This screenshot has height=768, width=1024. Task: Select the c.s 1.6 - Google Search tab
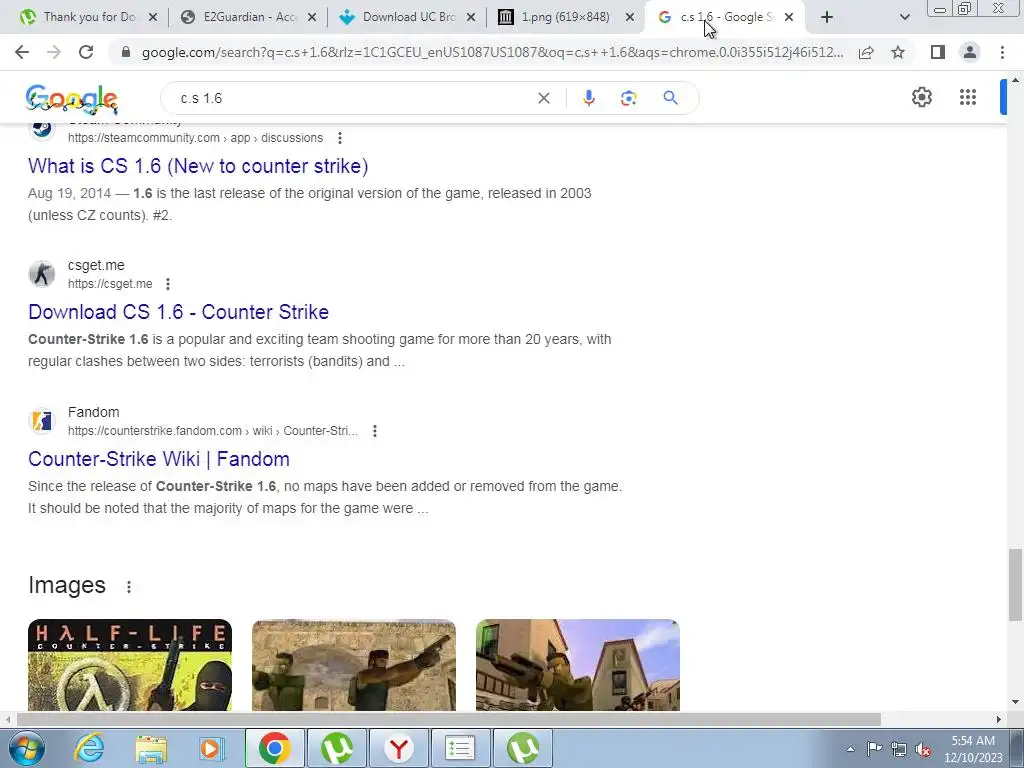tap(725, 17)
